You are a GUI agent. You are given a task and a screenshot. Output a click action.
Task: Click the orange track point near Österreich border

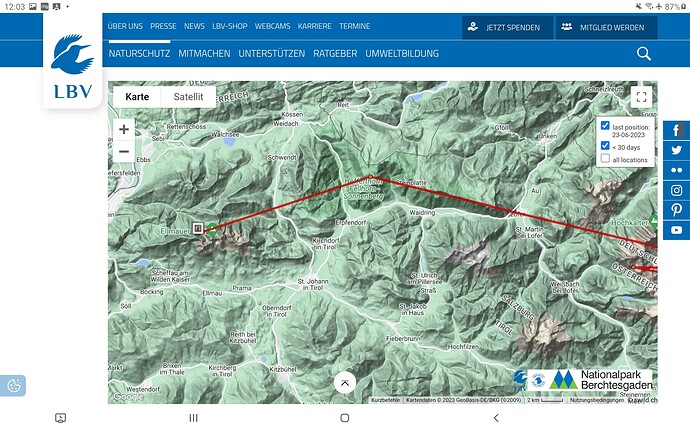tap(634, 267)
